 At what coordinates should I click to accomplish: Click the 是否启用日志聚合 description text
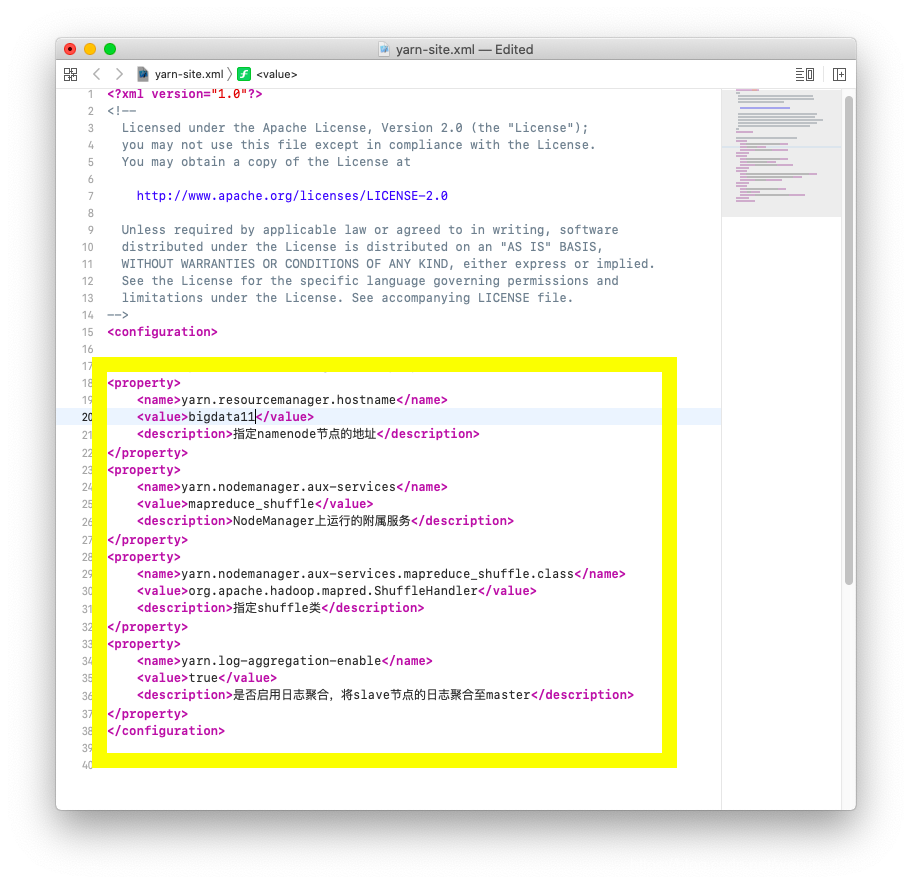click(x=382, y=695)
